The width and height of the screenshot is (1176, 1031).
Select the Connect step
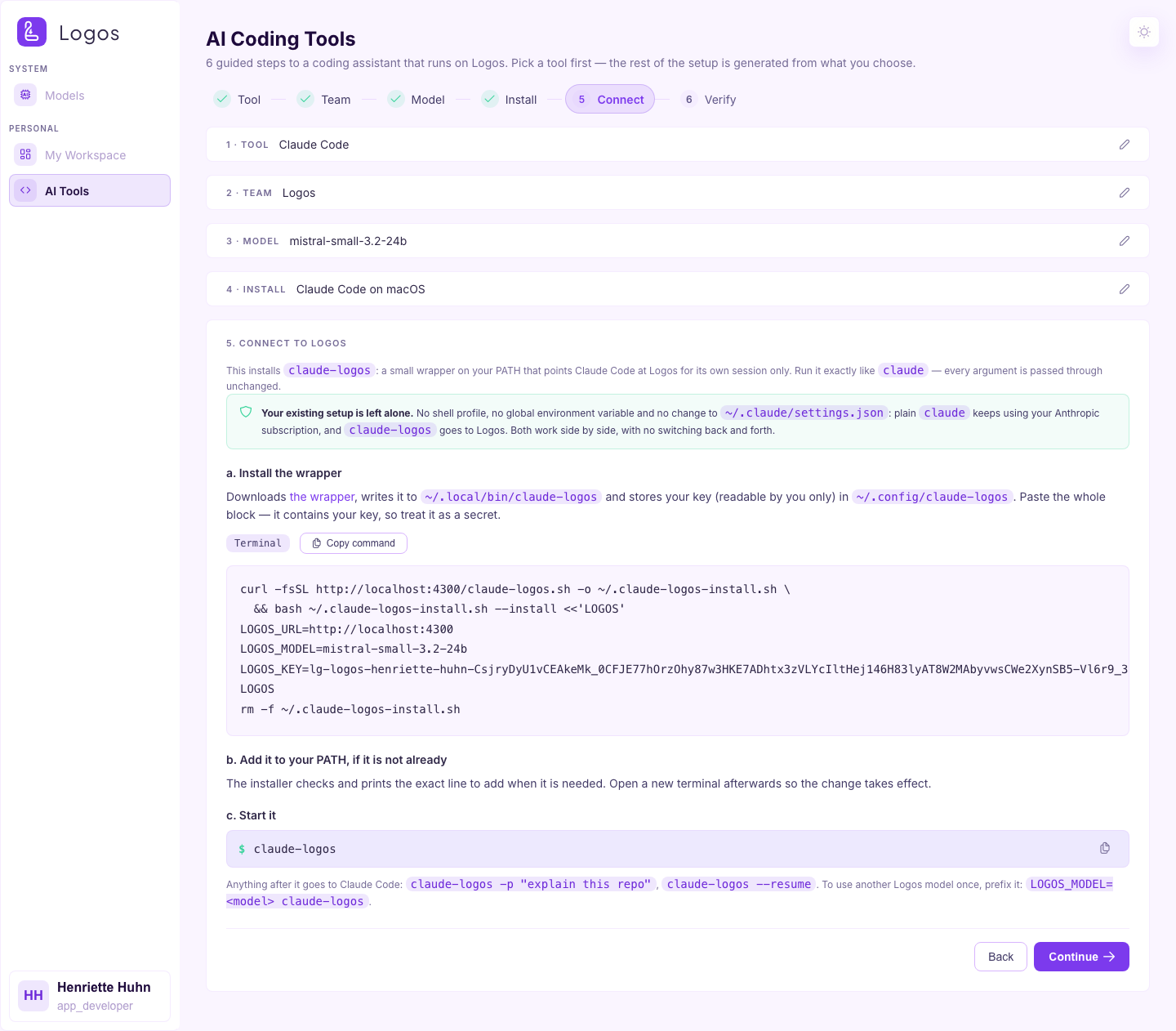click(x=610, y=99)
